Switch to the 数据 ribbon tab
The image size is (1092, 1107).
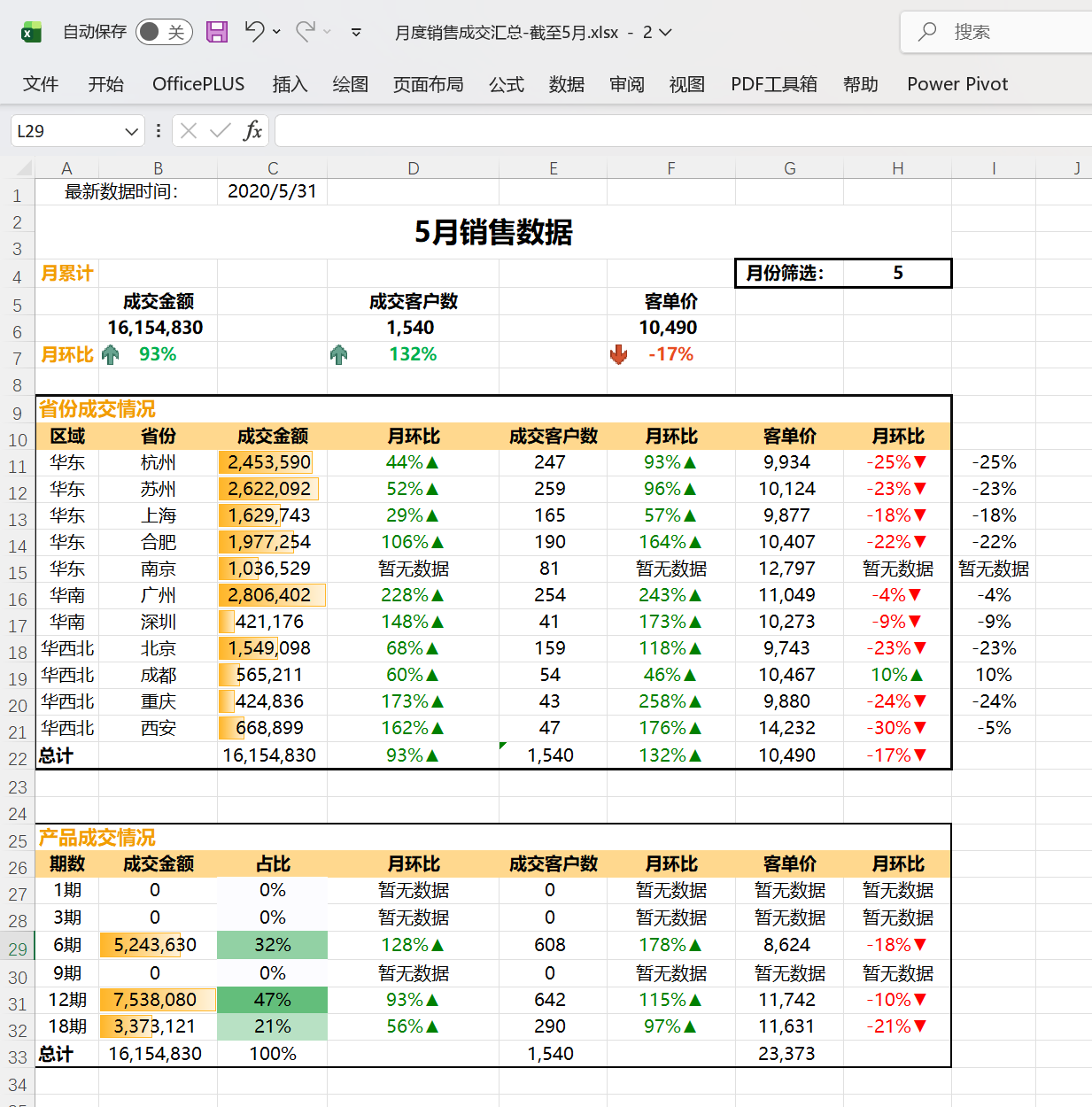click(566, 84)
